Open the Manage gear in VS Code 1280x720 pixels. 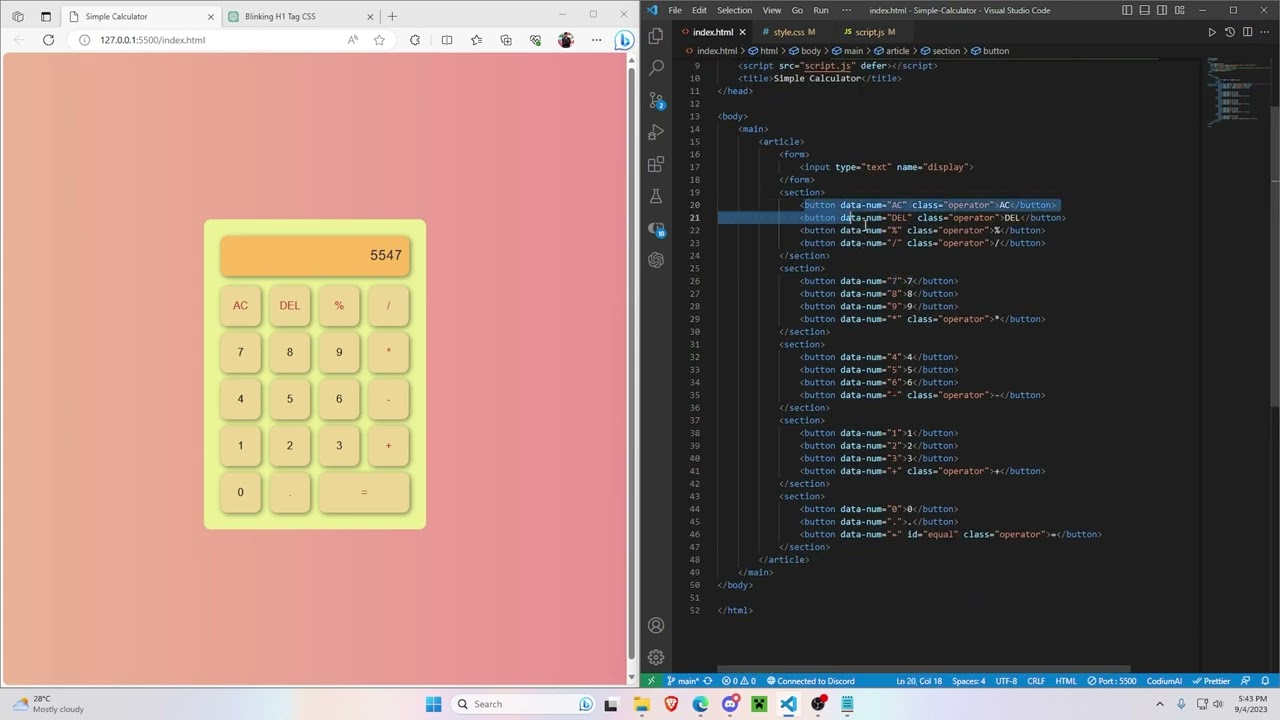coord(656,657)
